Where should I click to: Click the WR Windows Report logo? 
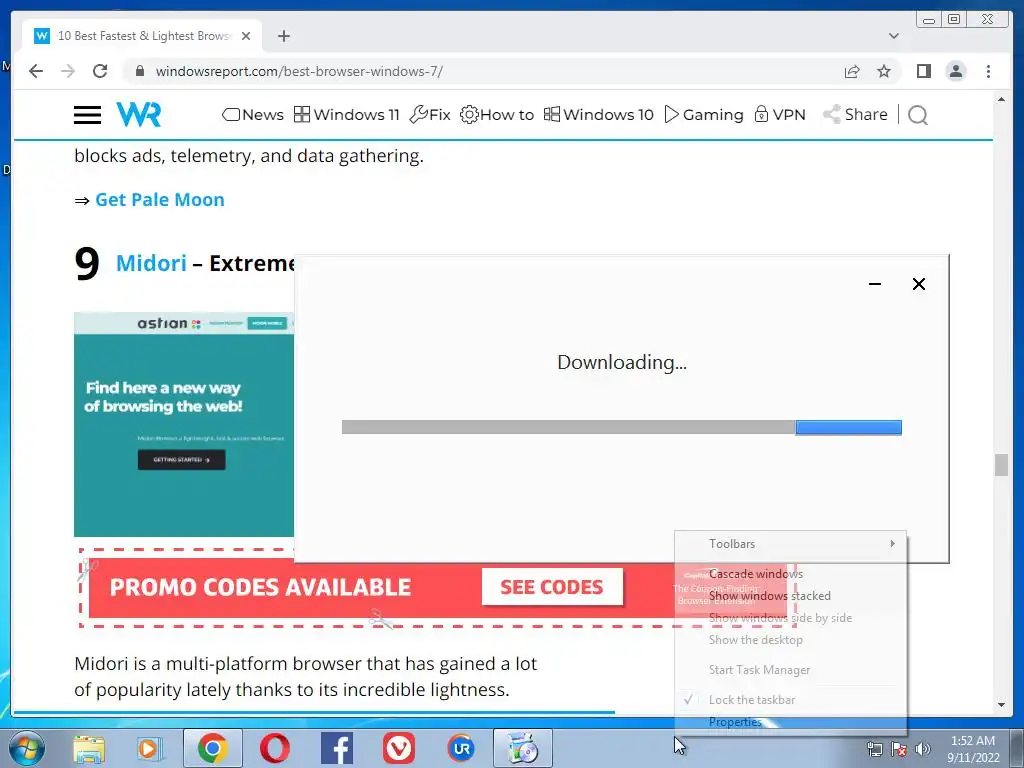(x=138, y=114)
